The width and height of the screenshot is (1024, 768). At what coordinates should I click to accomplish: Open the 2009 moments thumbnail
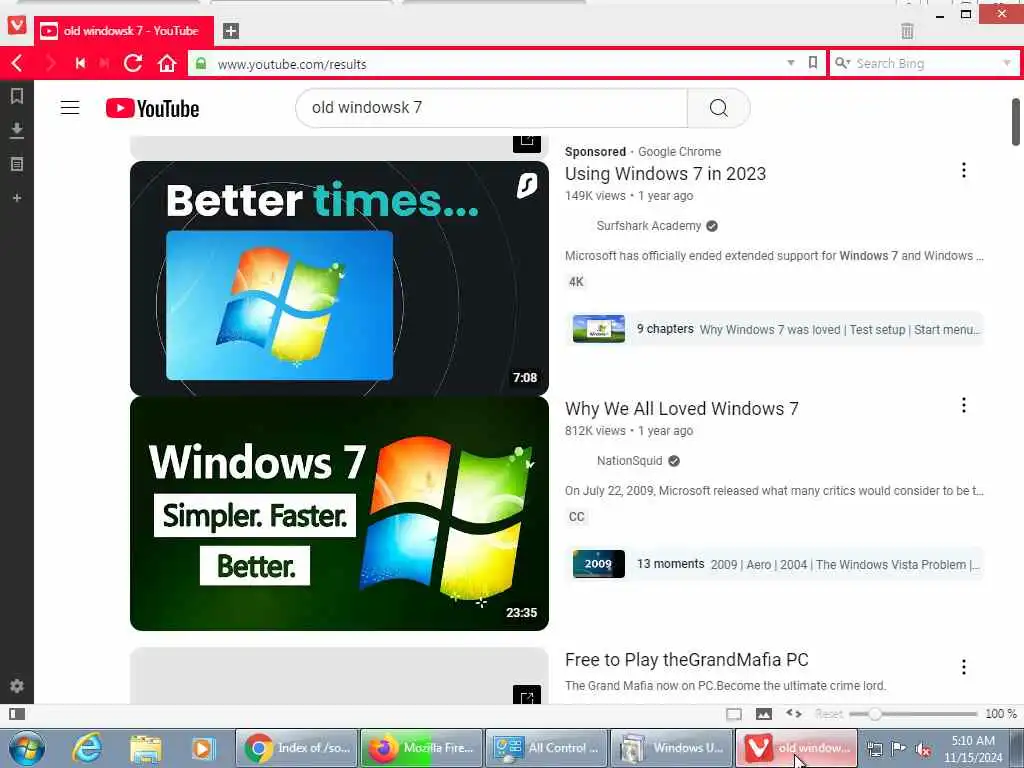598,564
